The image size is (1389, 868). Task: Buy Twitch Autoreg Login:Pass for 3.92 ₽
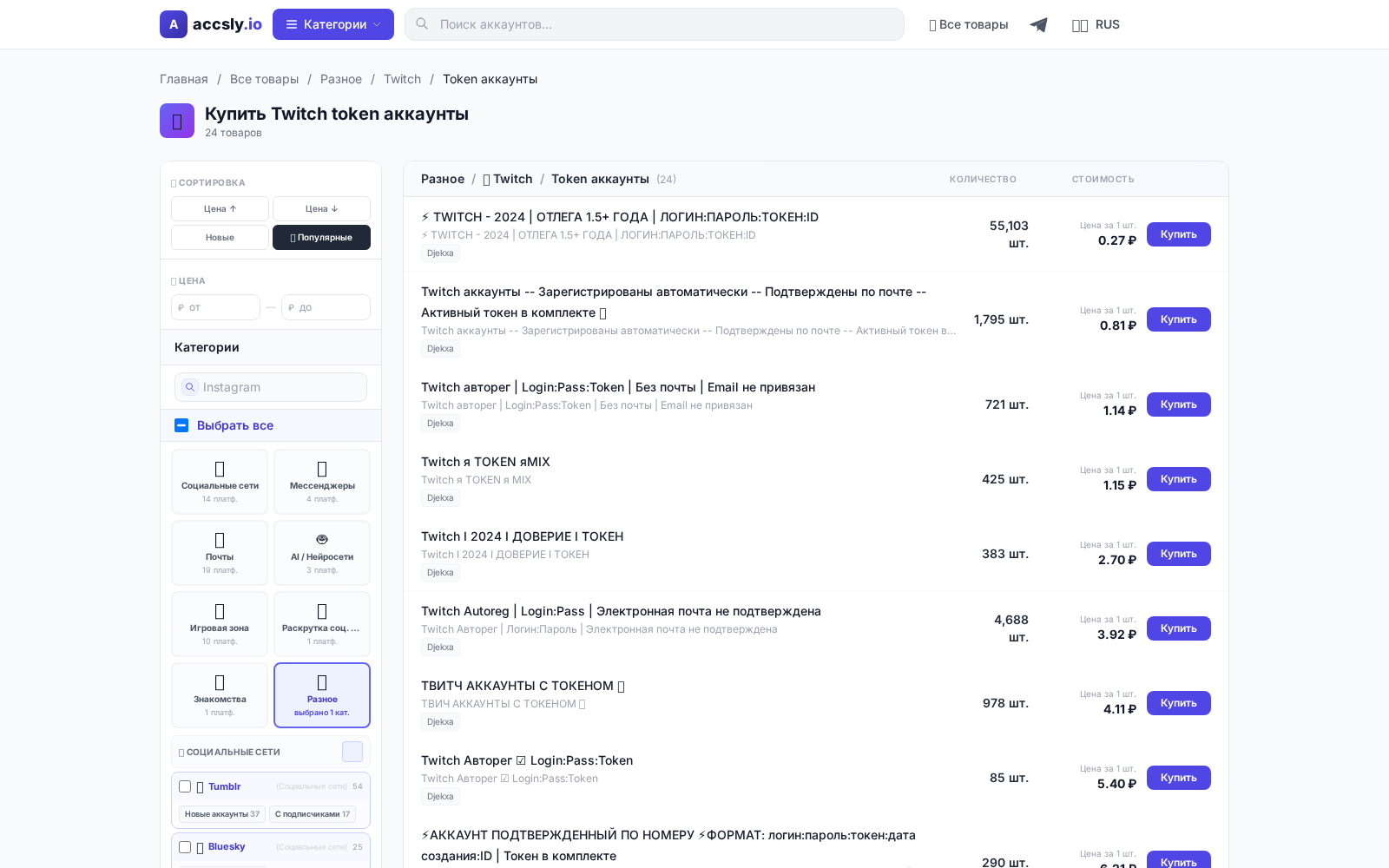pyautogui.click(x=1179, y=628)
